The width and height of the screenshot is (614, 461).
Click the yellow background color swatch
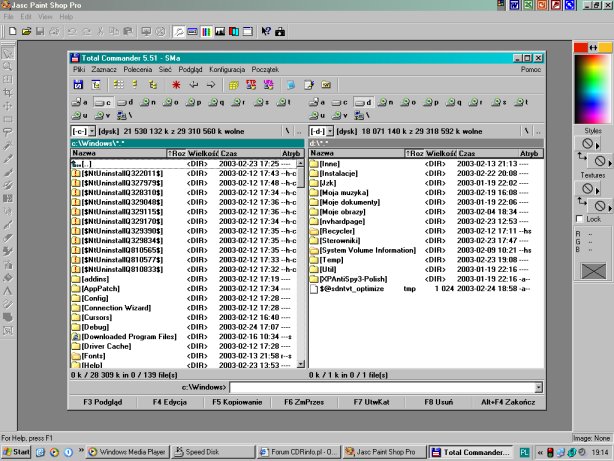[605, 47]
